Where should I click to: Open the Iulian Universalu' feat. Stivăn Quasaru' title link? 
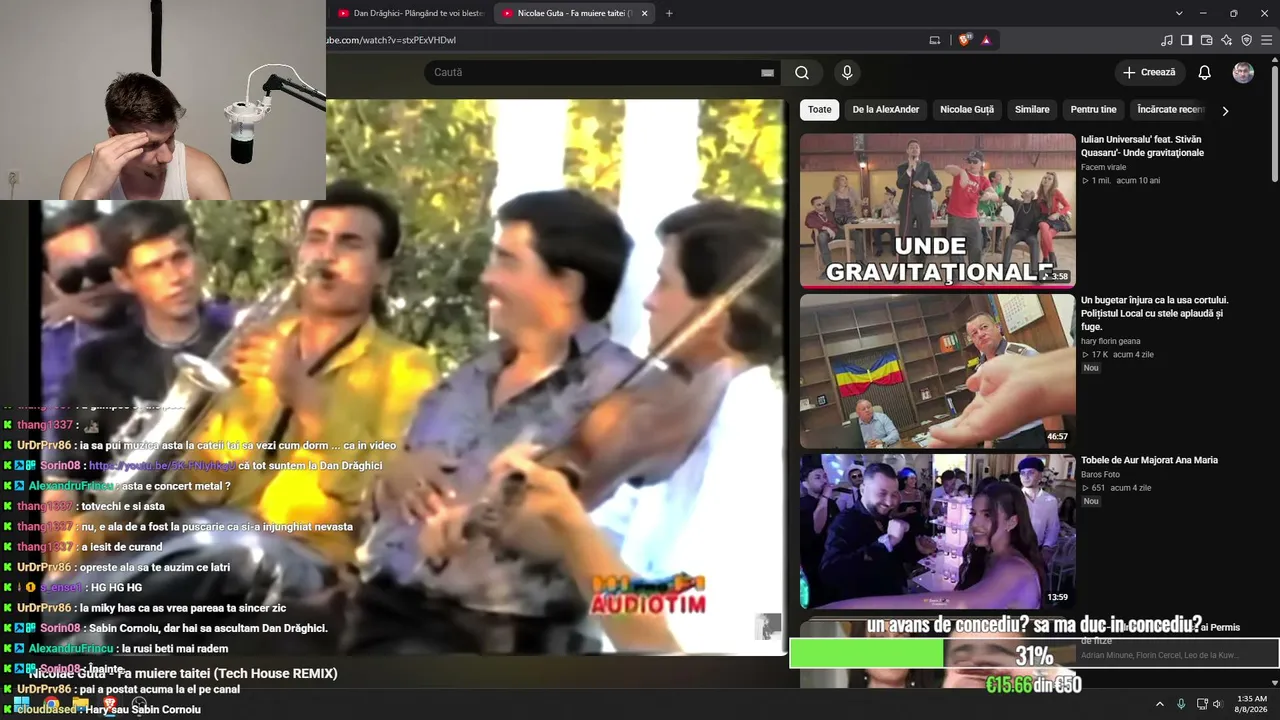pos(1142,146)
